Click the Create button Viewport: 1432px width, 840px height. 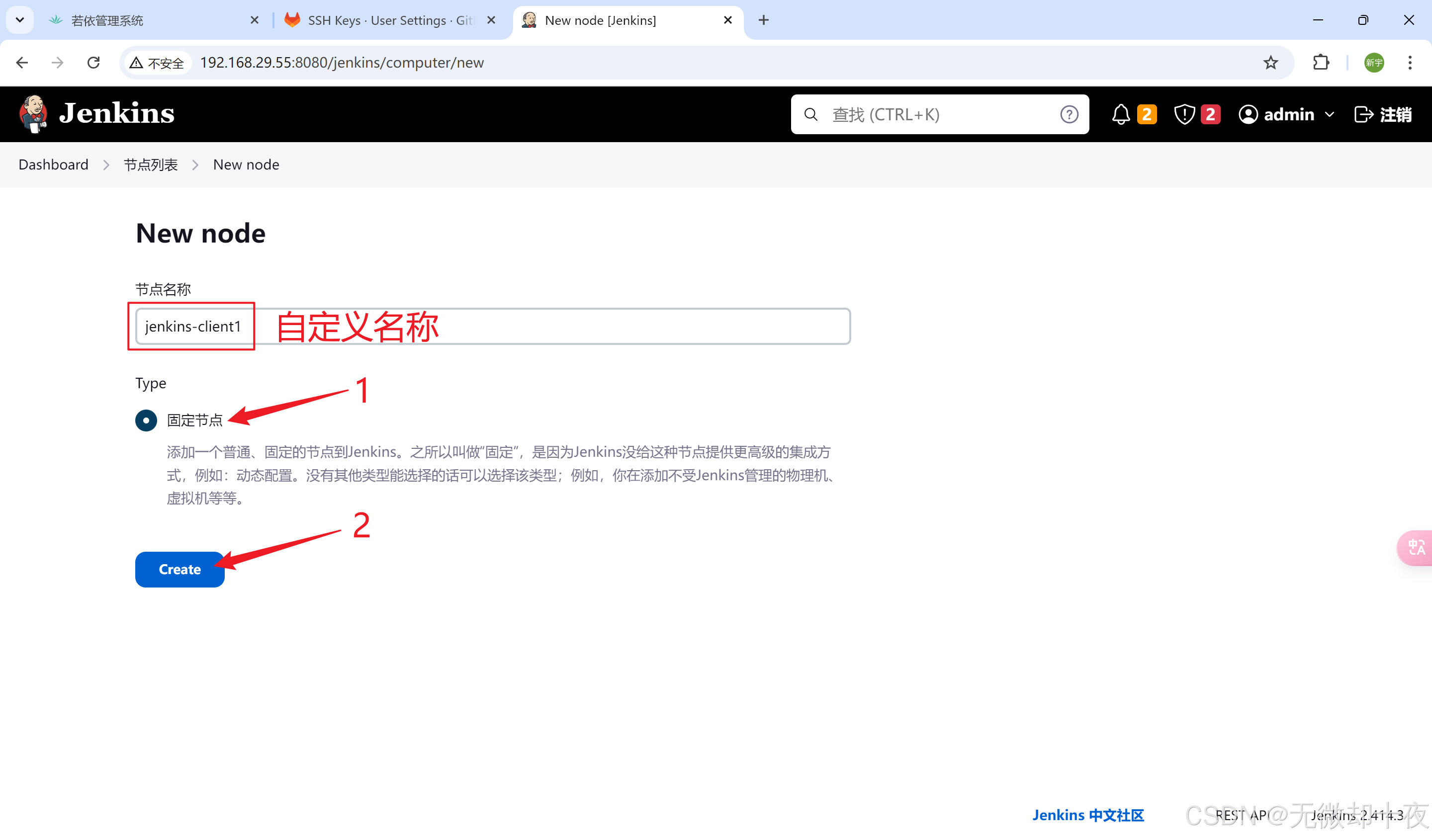pos(179,569)
